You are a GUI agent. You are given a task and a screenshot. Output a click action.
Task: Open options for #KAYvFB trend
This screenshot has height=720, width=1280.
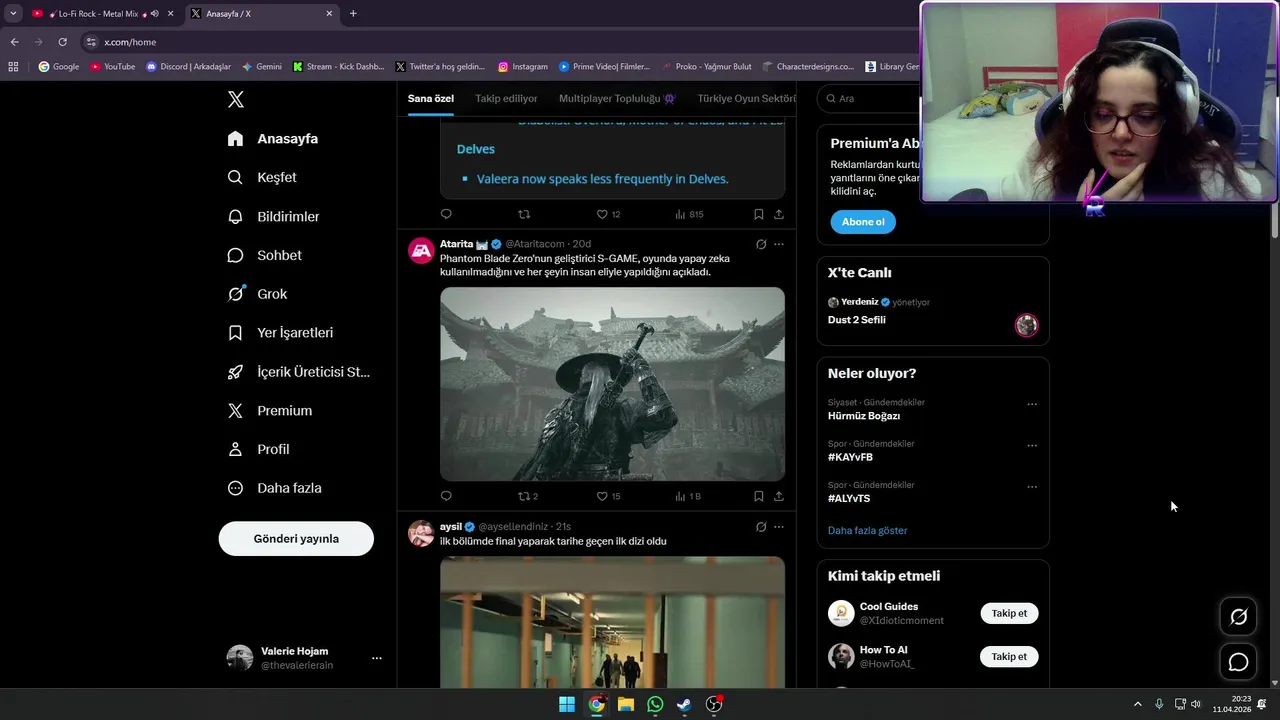coord(1032,446)
